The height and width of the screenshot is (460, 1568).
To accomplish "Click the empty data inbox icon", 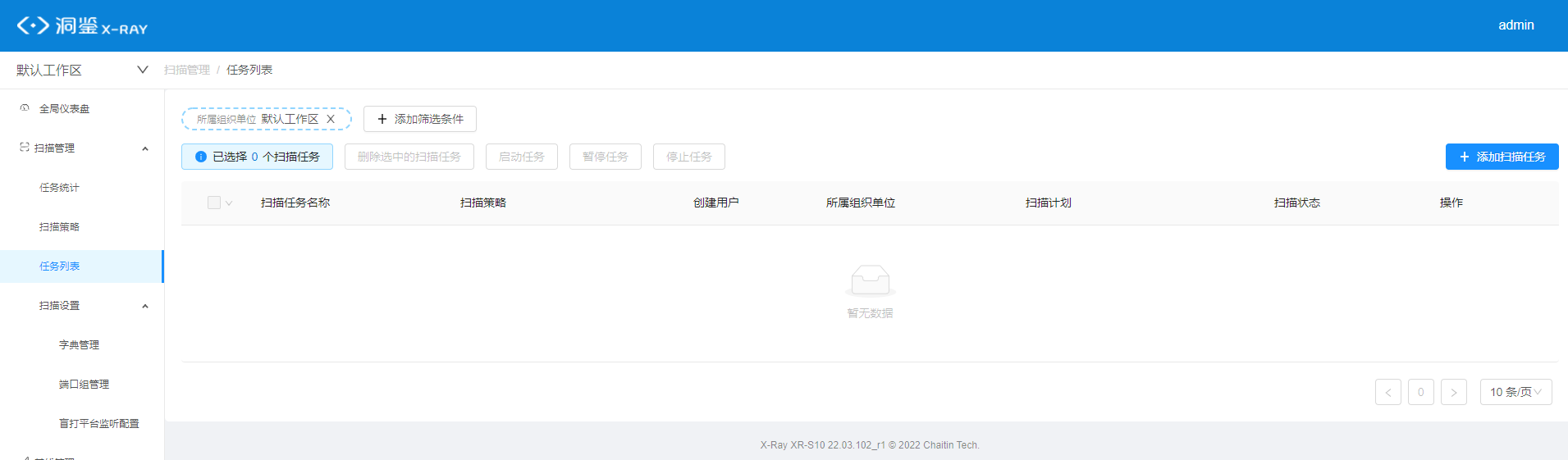I will coord(870,280).
